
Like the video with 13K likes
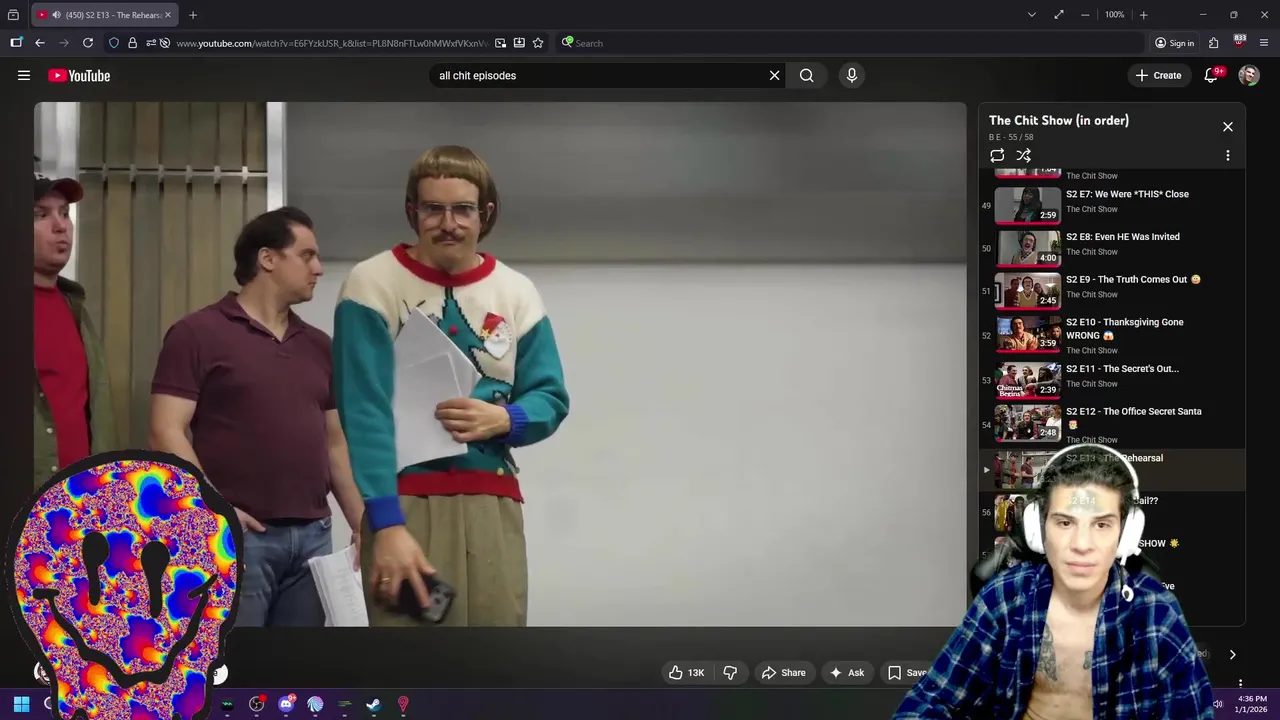pos(687,673)
